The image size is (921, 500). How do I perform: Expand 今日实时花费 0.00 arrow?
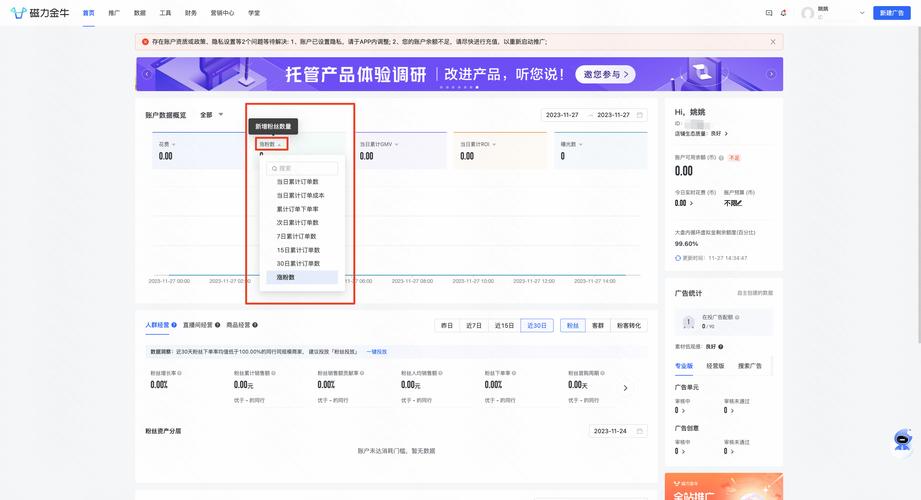pos(691,203)
